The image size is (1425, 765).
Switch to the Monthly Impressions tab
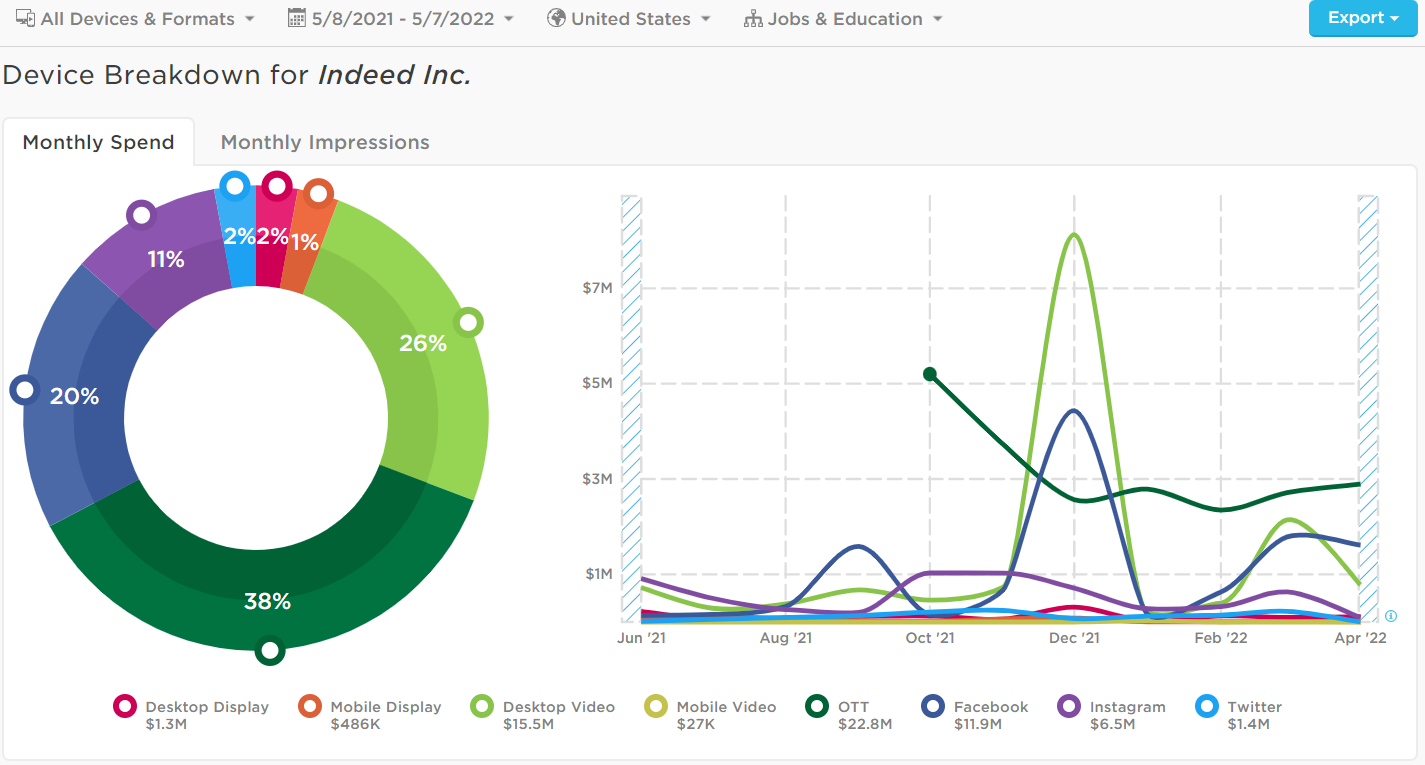pos(325,142)
